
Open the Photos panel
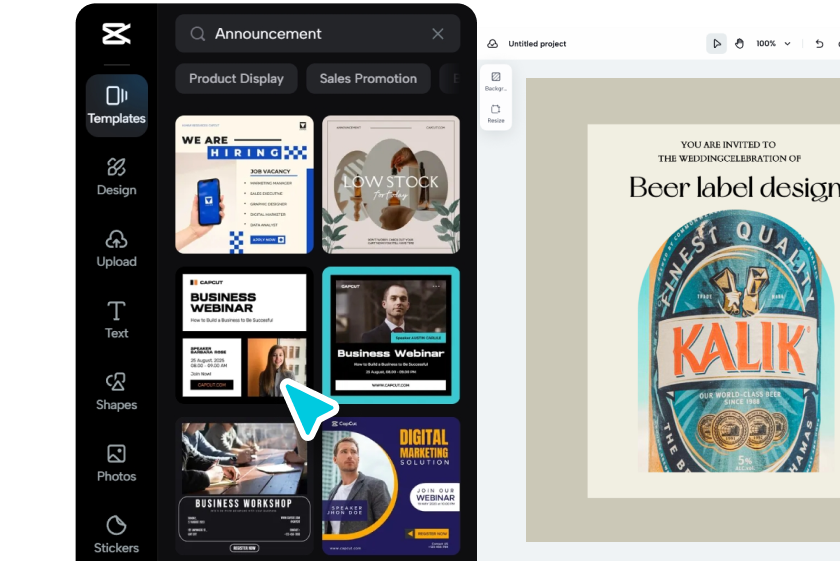point(116,464)
